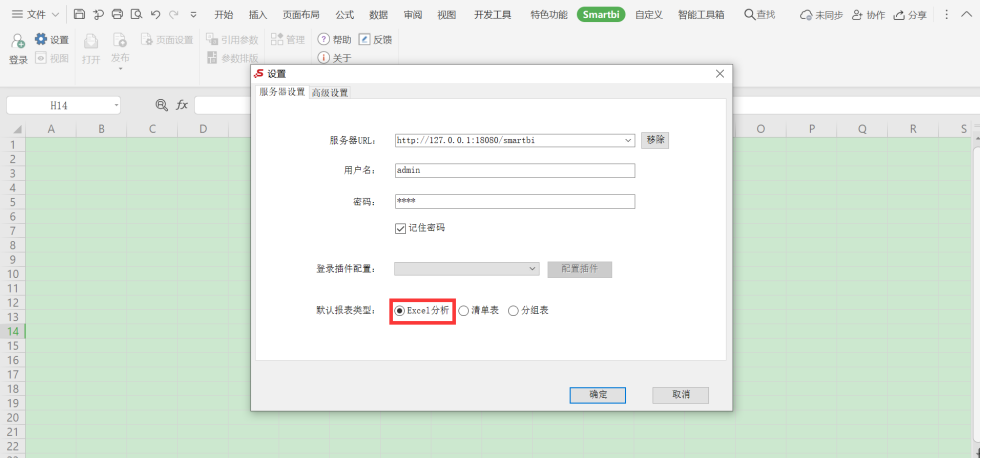Collapse the ribbon with the up chevron
This screenshot has width=981, height=458.
point(966,14)
